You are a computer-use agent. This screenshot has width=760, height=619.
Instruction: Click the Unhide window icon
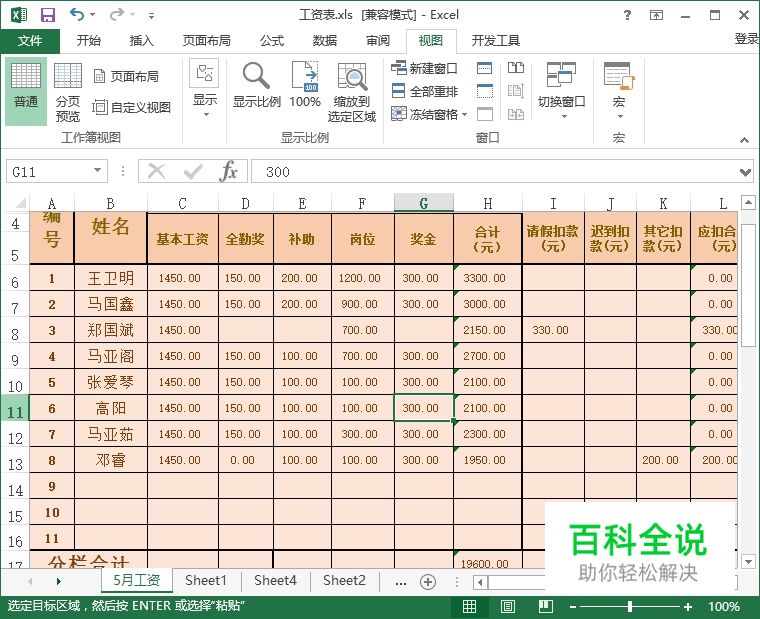point(485,114)
